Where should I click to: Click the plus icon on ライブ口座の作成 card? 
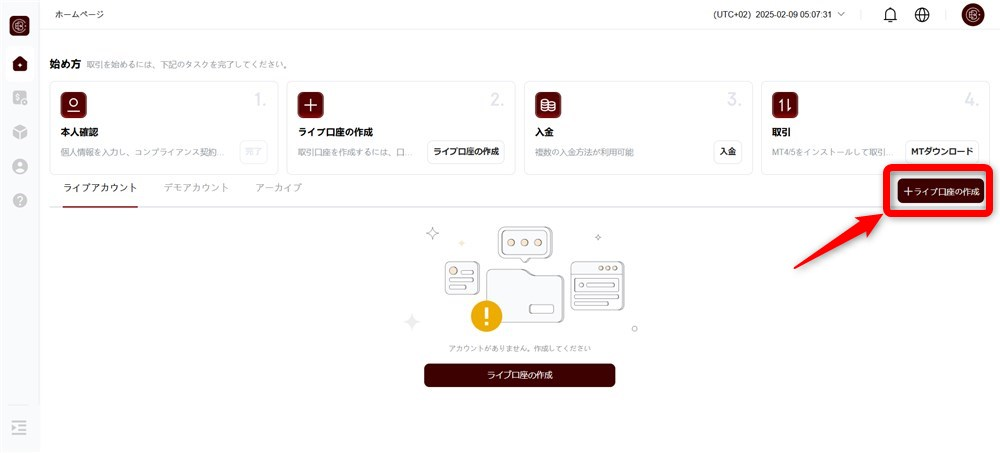[311, 105]
